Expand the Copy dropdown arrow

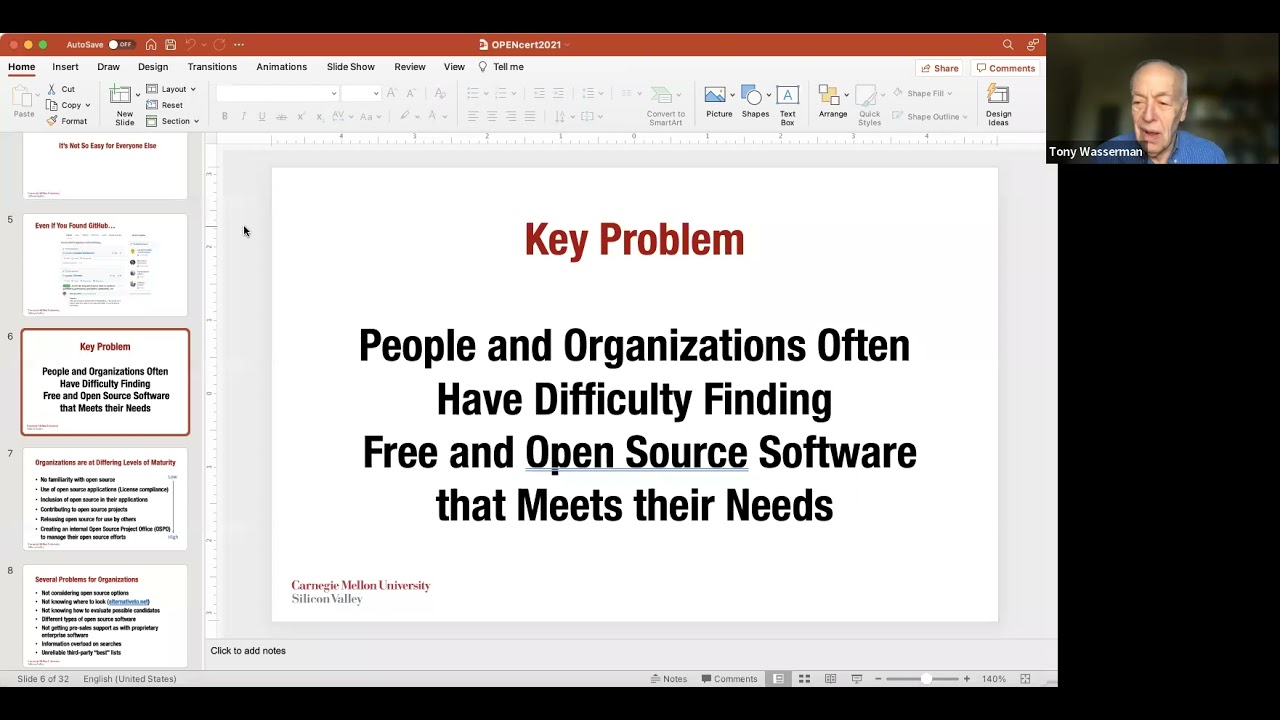point(88,105)
